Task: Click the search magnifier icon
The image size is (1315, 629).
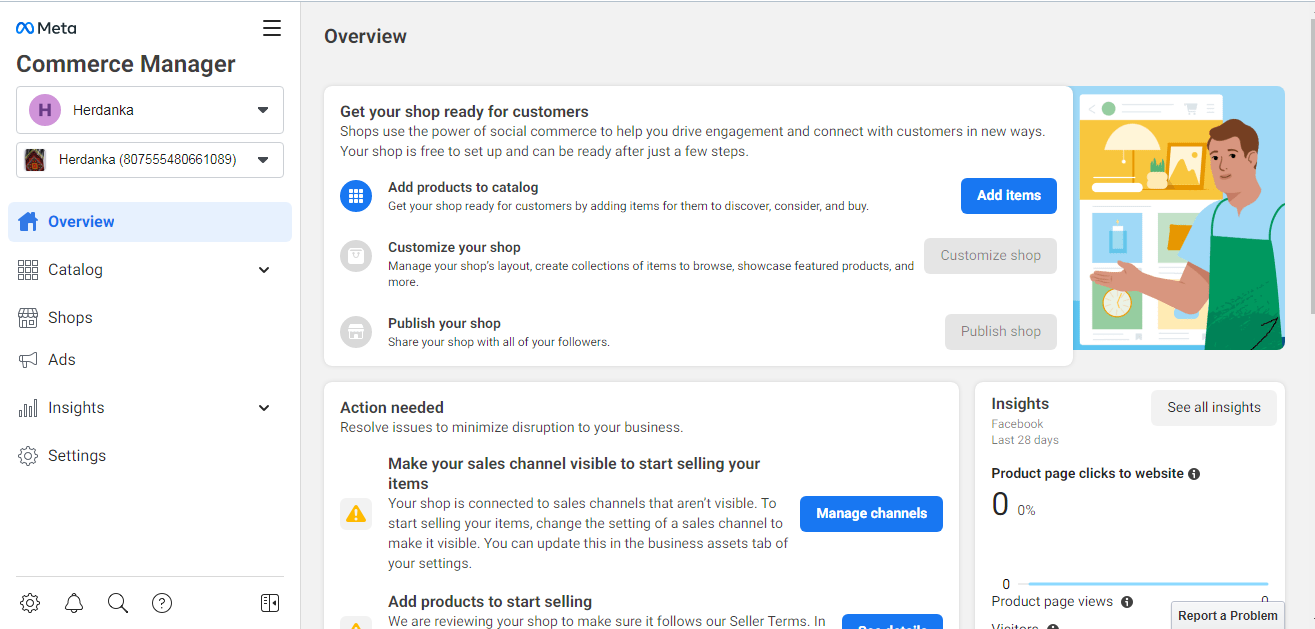Action: click(x=118, y=603)
